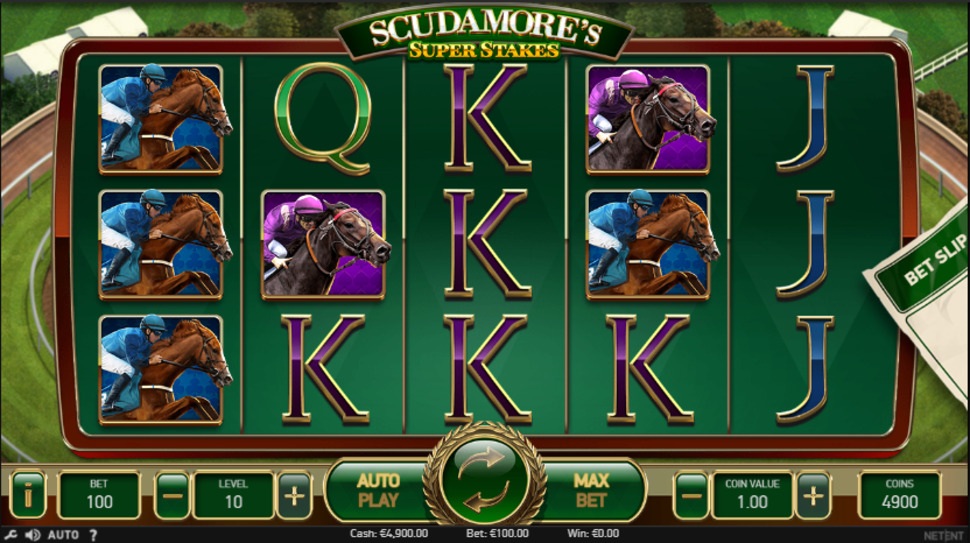The width and height of the screenshot is (970, 543).
Task: Click the green Q symbol on reel two
Action: pyautogui.click(x=323, y=119)
